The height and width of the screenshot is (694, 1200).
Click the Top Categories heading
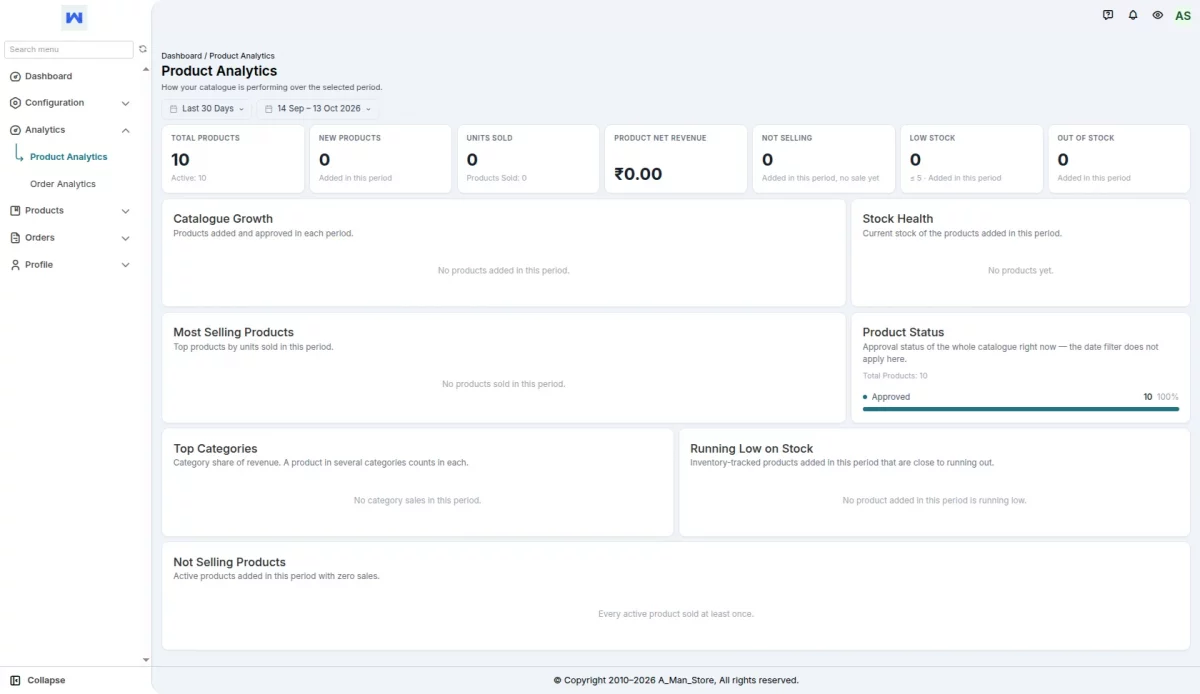tap(215, 449)
